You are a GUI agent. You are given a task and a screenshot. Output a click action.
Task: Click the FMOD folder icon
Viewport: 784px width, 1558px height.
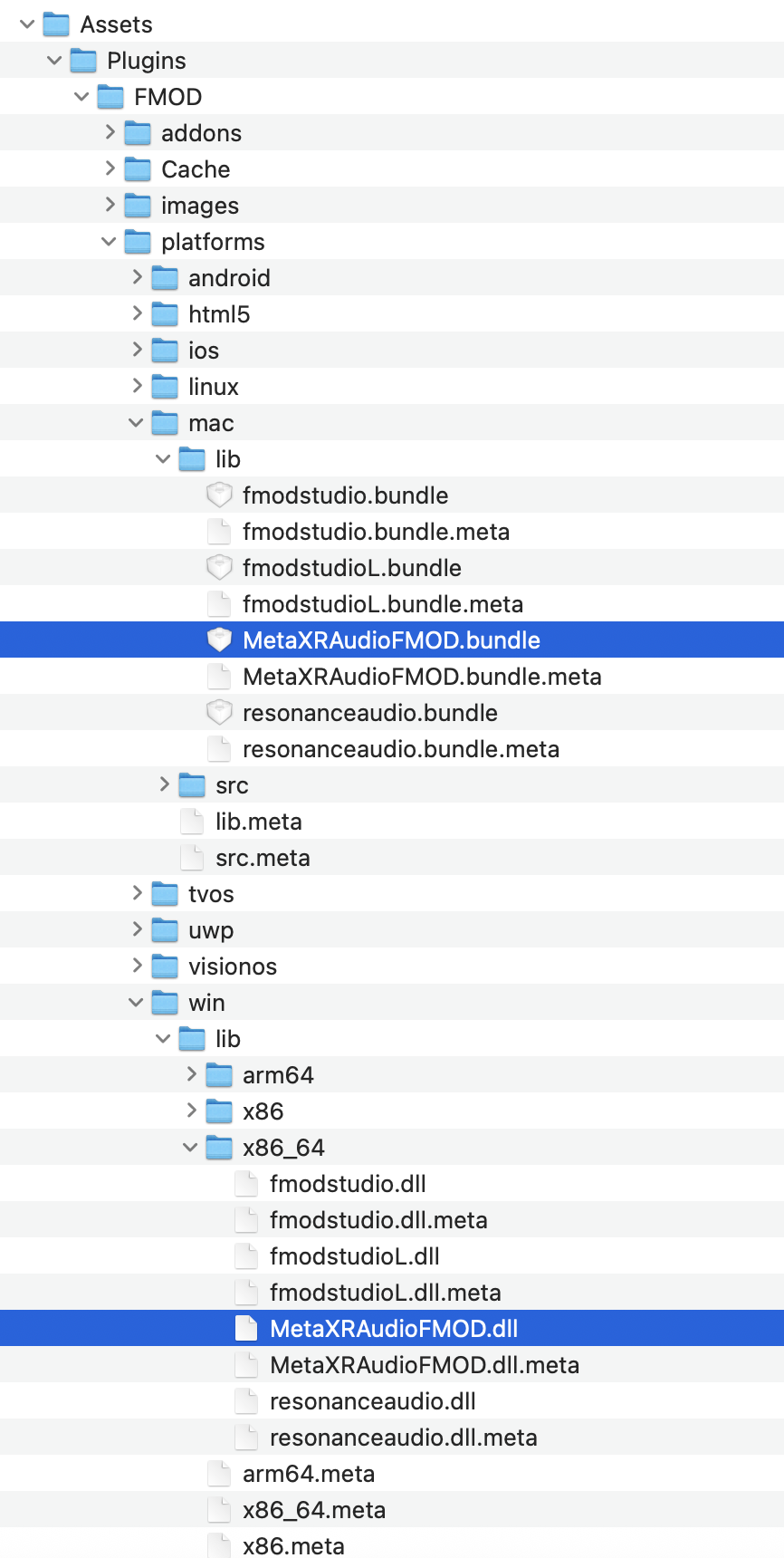110,96
